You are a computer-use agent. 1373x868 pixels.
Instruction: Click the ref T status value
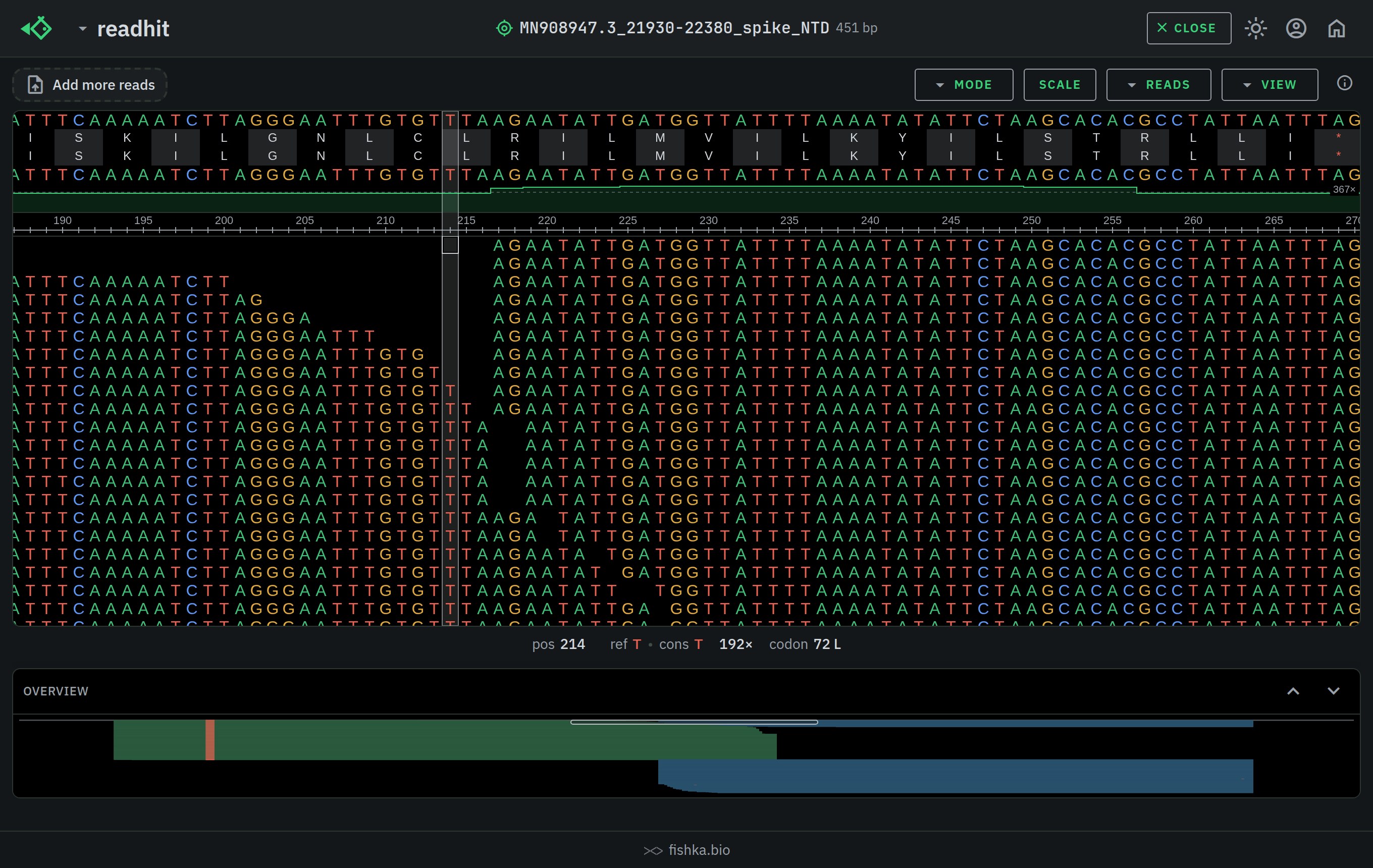pos(625,644)
